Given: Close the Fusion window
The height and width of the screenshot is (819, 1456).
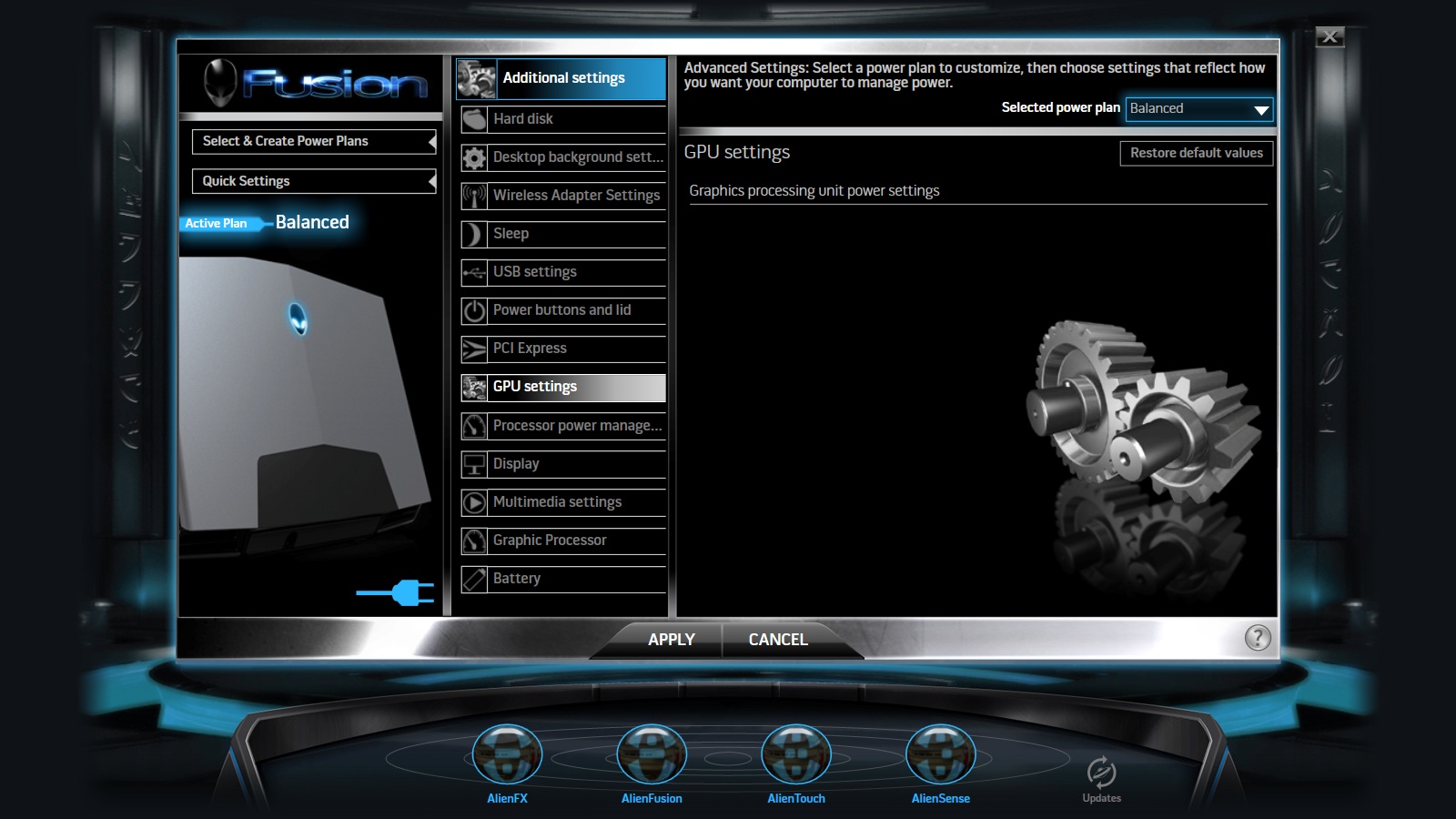Looking at the screenshot, I should [x=1330, y=37].
